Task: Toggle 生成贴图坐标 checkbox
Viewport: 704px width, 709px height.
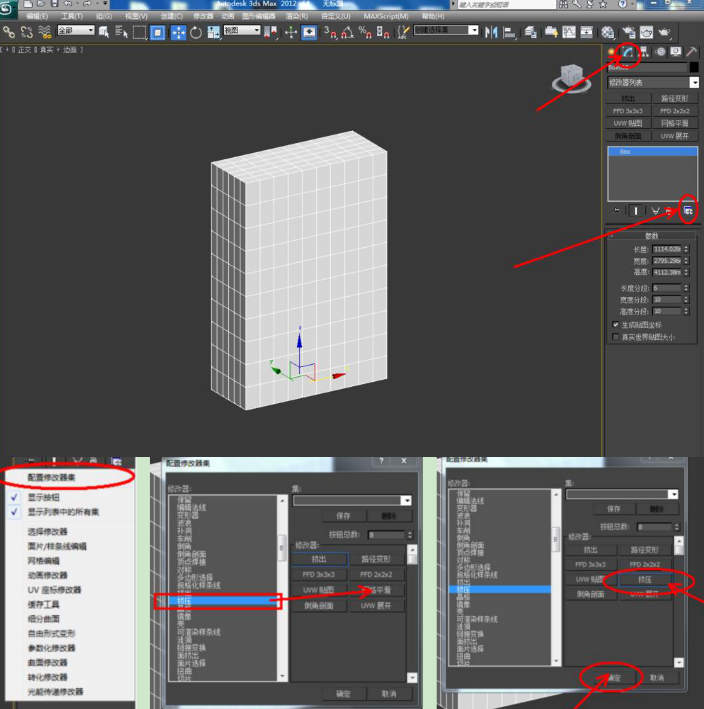Action: [x=615, y=325]
